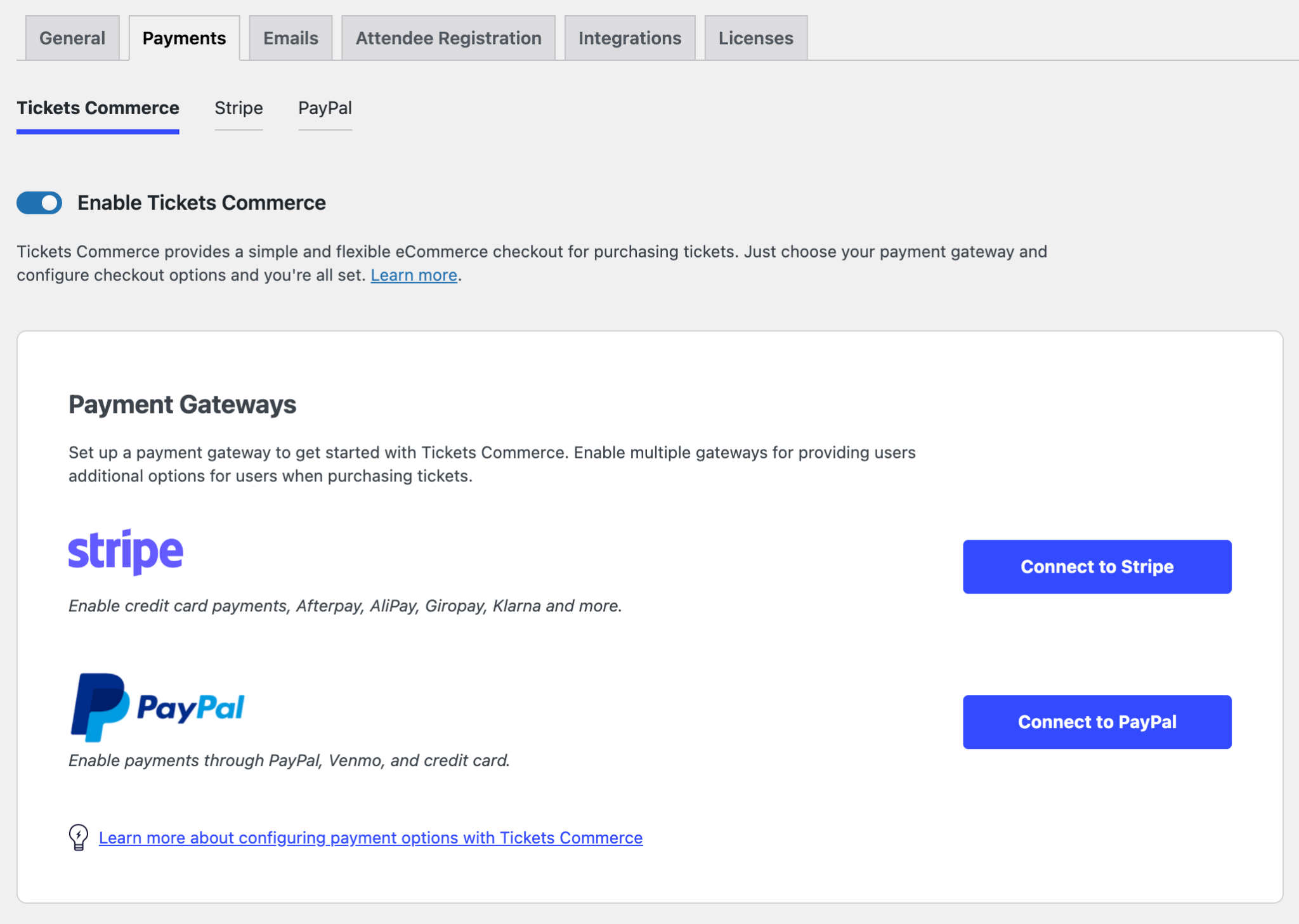Open the Learn more link in the description

pyautogui.click(x=414, y=275)
